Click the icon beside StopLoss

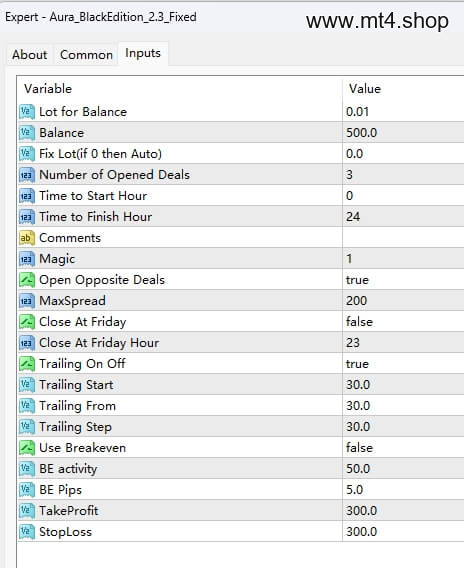click(x=27, y=532)
